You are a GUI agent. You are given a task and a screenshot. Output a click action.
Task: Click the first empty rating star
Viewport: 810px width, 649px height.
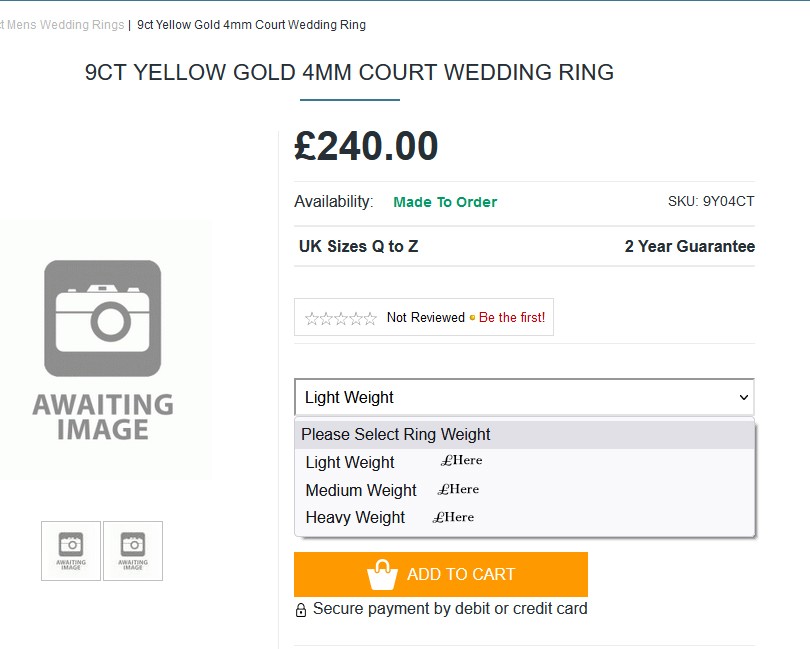(x=312, y=318)
